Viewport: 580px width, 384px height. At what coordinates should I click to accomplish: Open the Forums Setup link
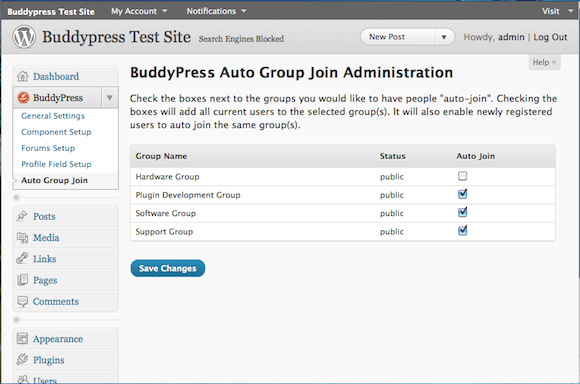pyautogui.click(x=48, y=148)
